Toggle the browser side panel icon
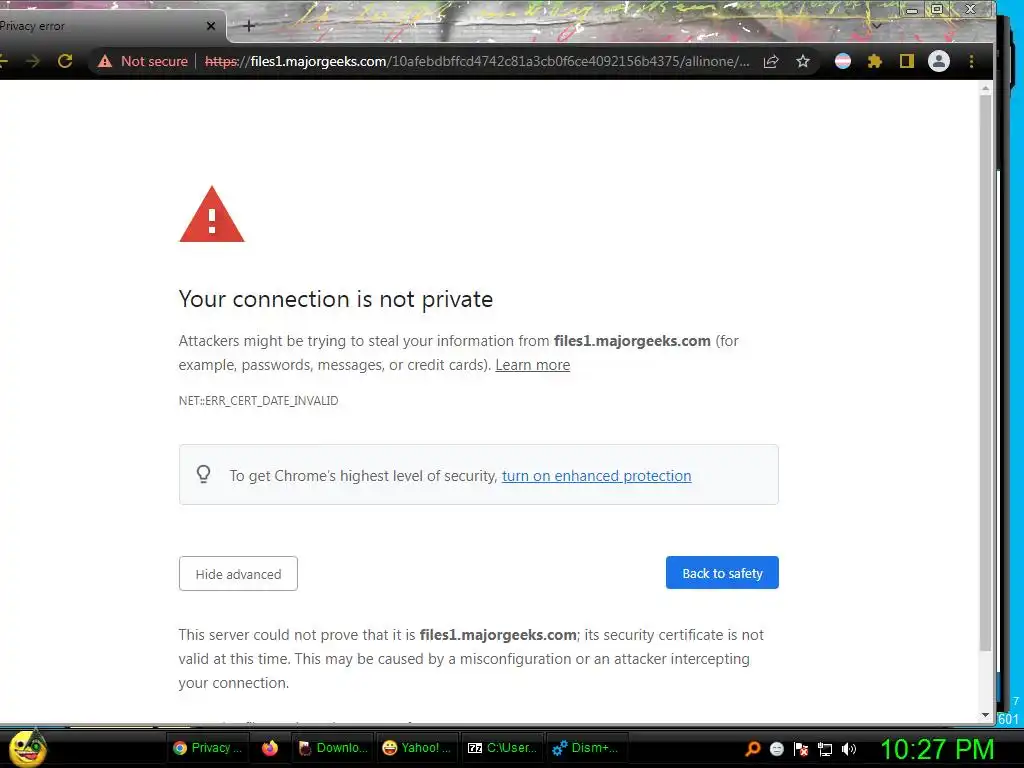 [906, 61]
